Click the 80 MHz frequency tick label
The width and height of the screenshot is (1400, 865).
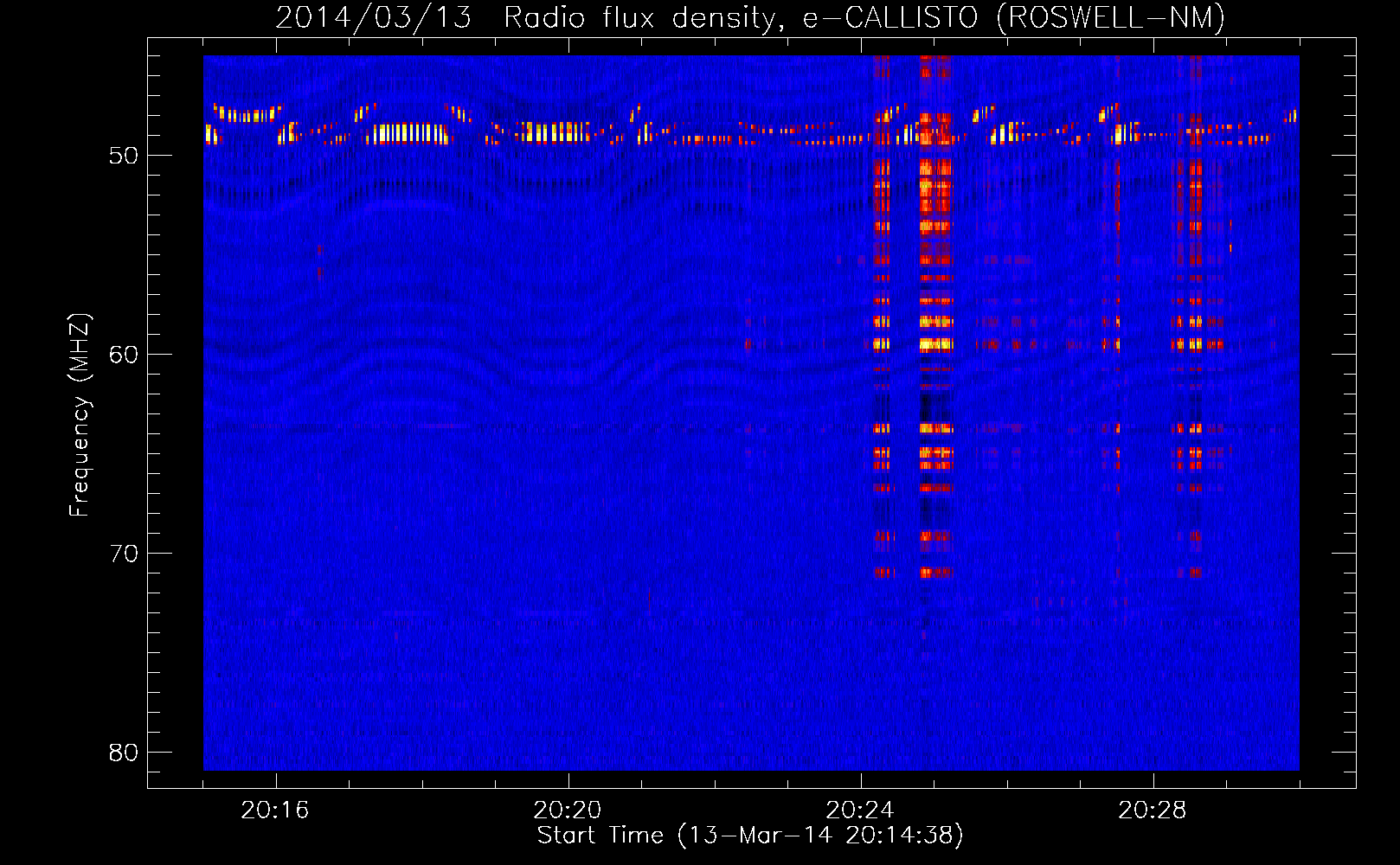[124, 753]
